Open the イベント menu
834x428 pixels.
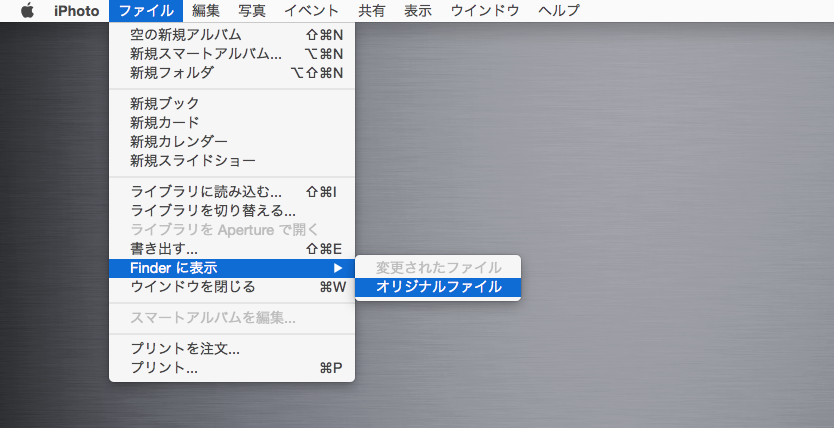312,11
